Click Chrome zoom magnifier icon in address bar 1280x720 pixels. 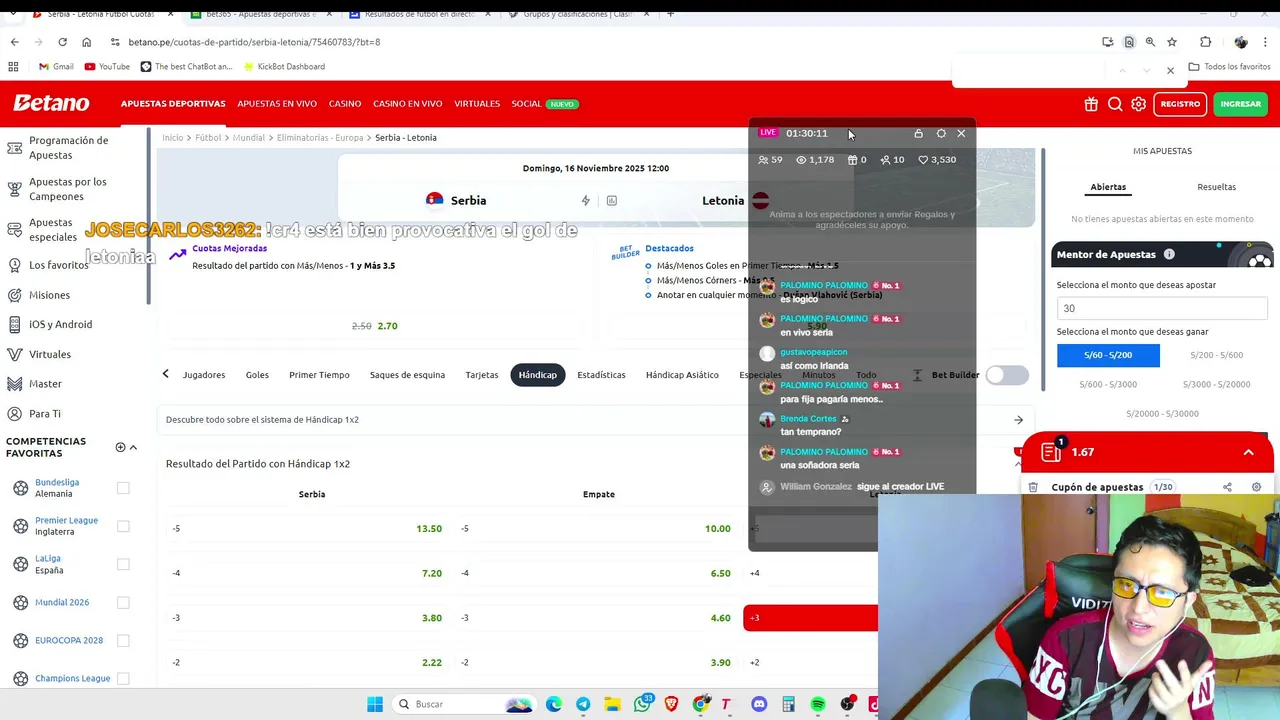coord(1150,42)
